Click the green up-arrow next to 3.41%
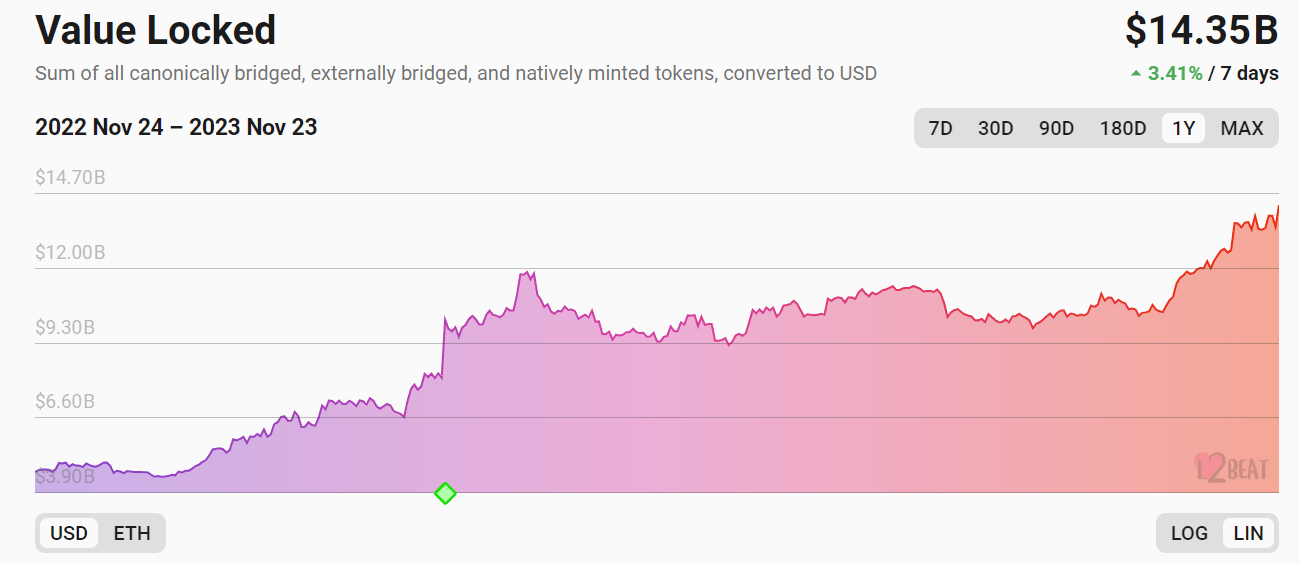 pyautogui.click(x=1135, y=73)
